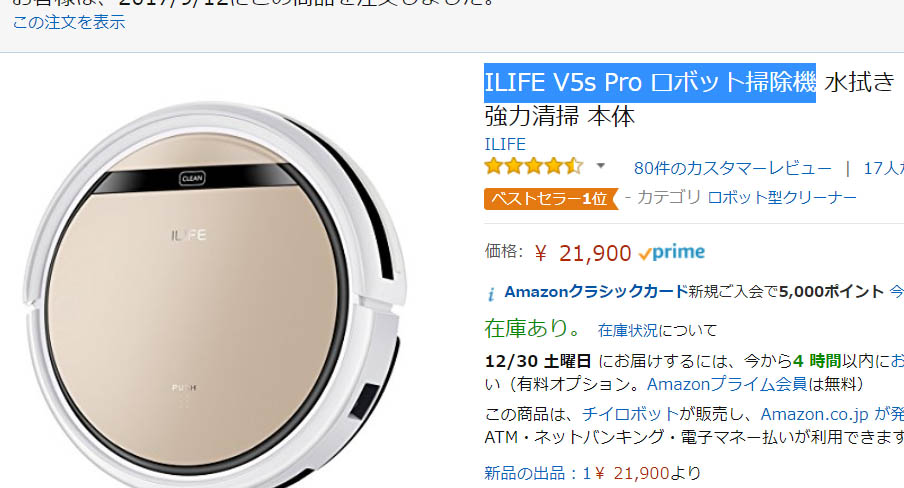Screen dimensions: 904x488
Task: Click the チイロボット seller link
Action: coord(630,414)
